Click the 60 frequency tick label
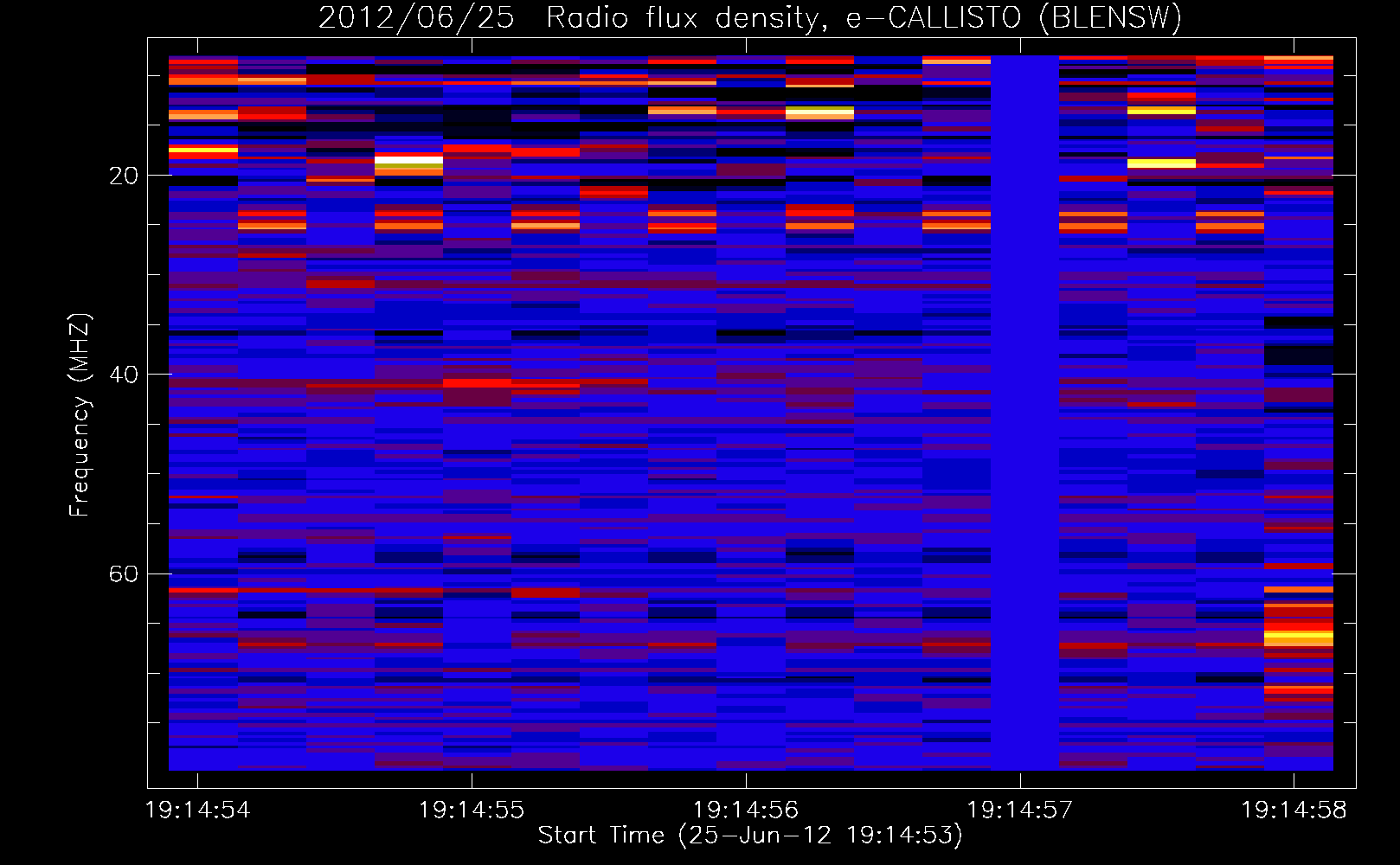Screen dimensions: 1400x865 [x=124, y=574]
